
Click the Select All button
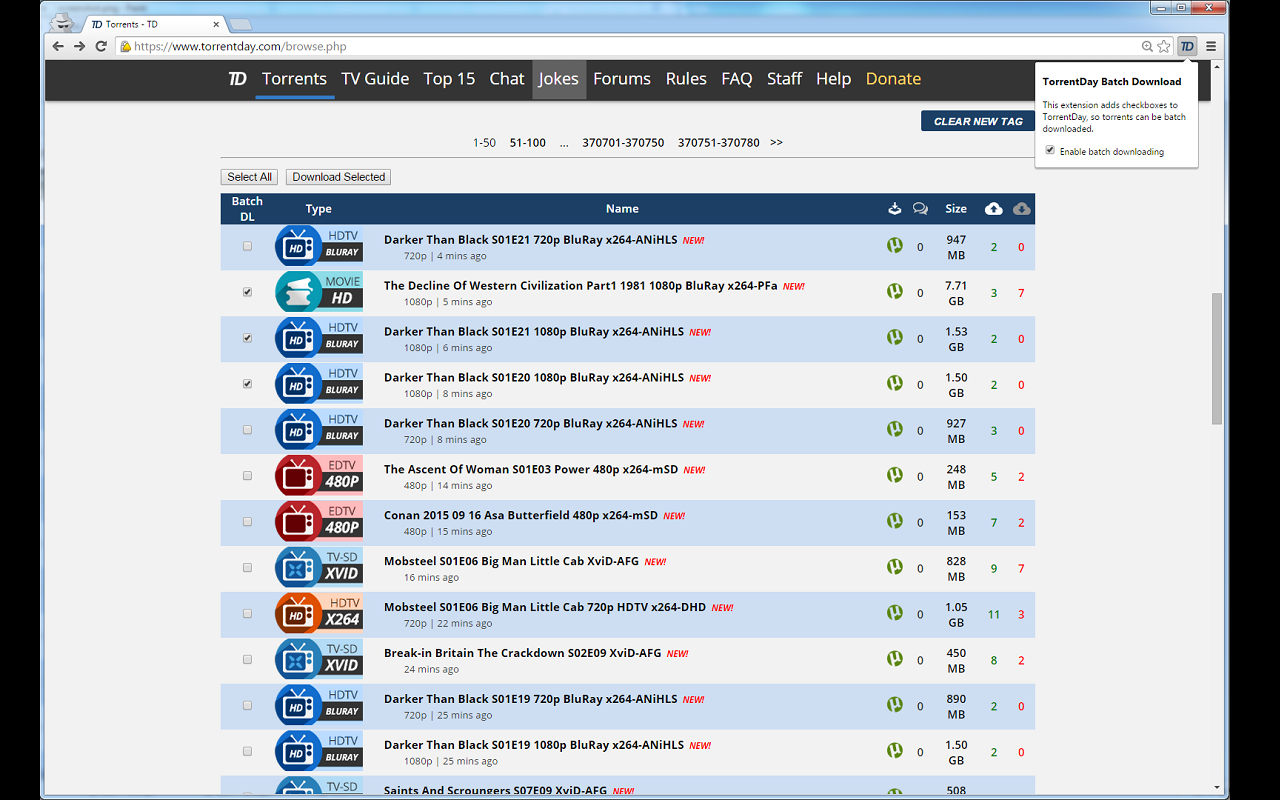[250, 177]
